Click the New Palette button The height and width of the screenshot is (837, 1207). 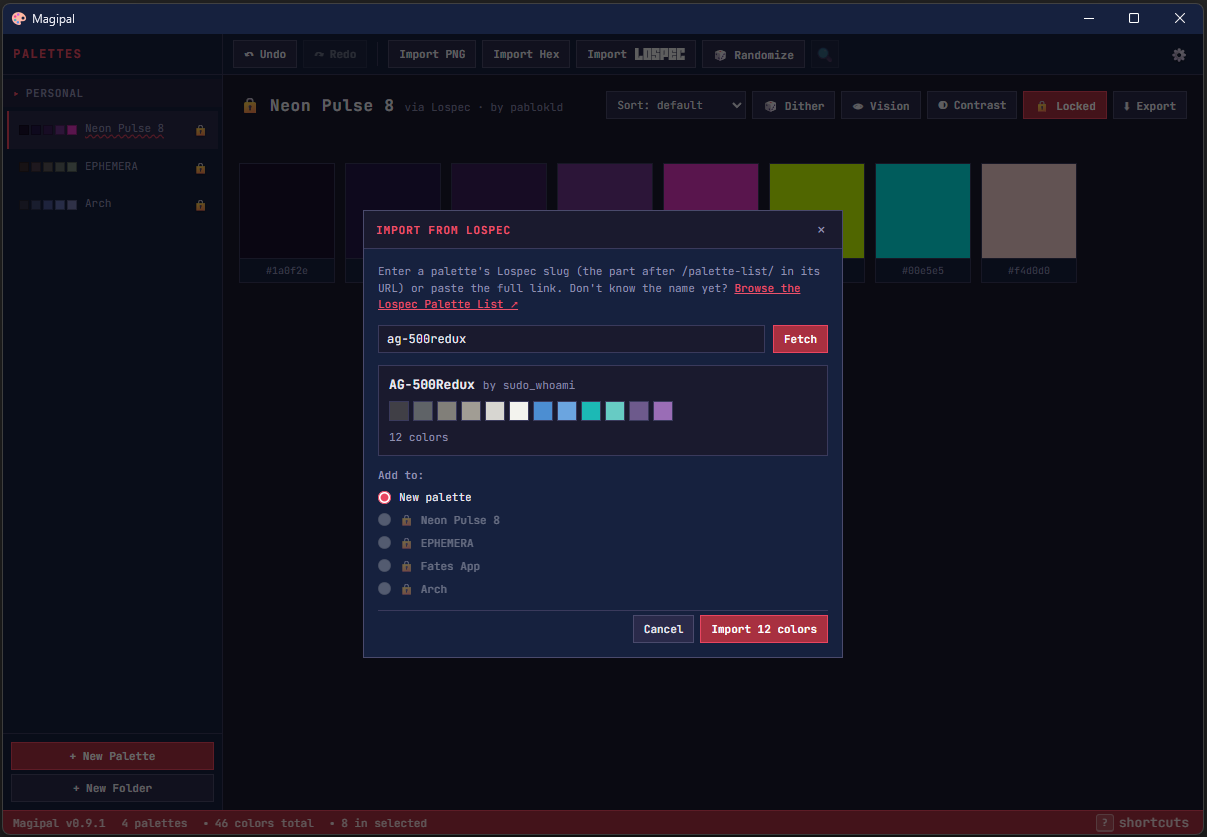pyautogui.click(x=112, y=756)
